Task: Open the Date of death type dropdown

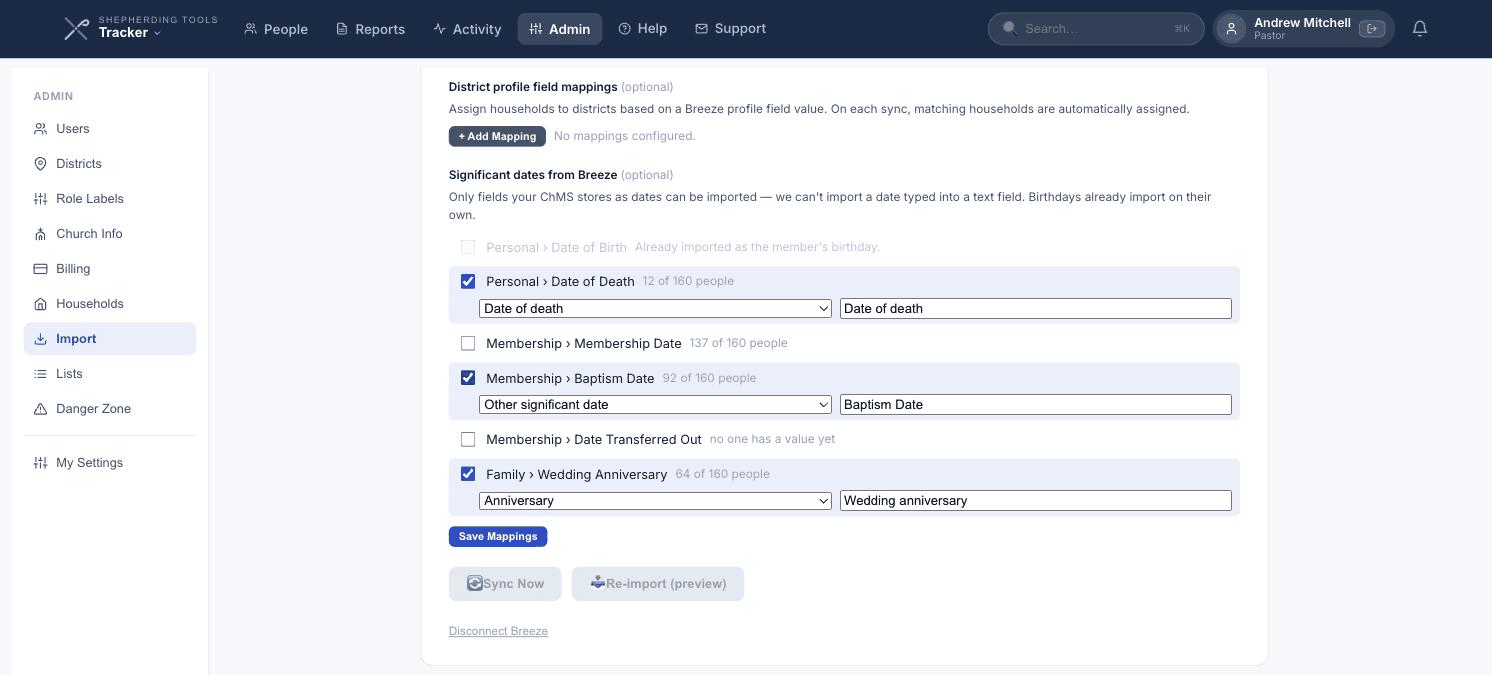Action: click(655, 308)
